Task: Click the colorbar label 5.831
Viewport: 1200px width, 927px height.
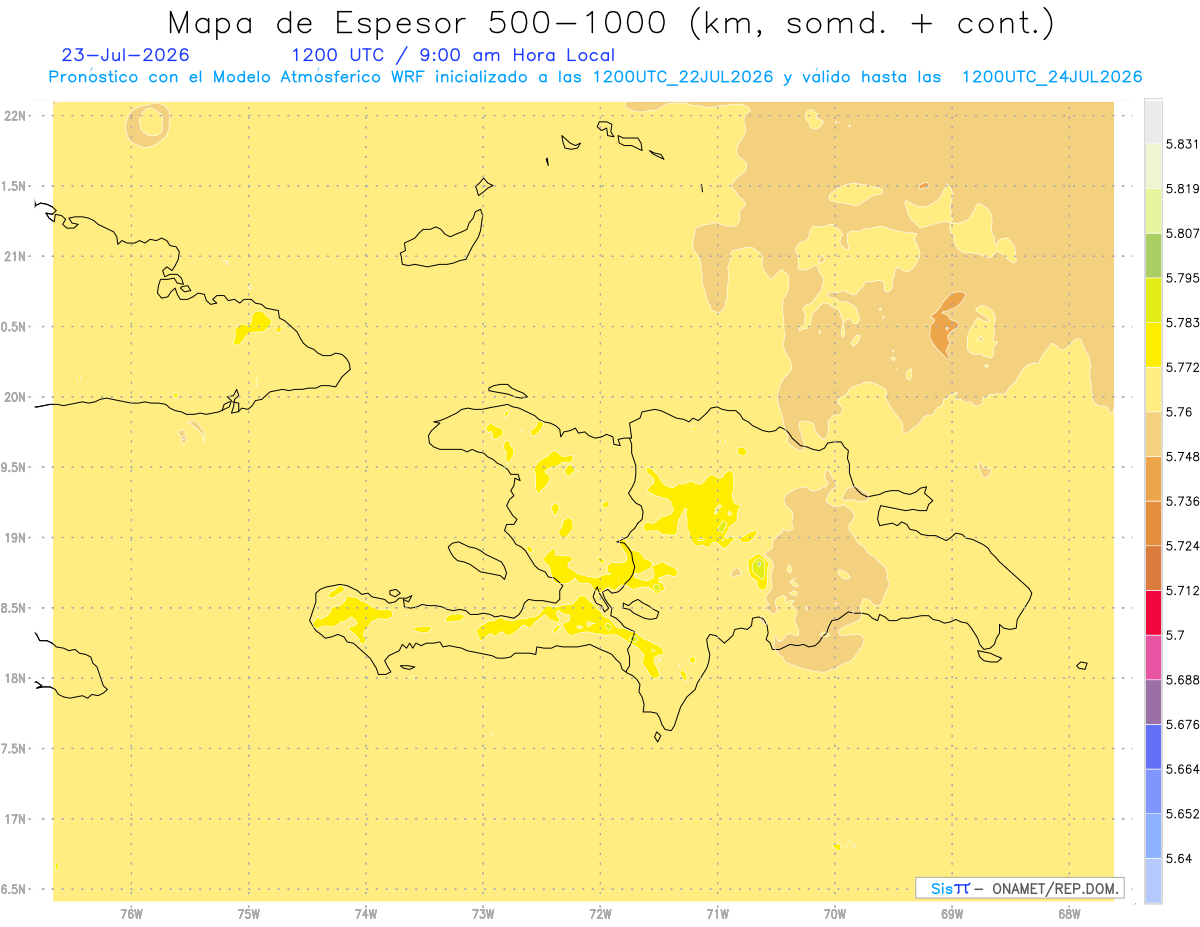Action: [x=1183, y=145]
